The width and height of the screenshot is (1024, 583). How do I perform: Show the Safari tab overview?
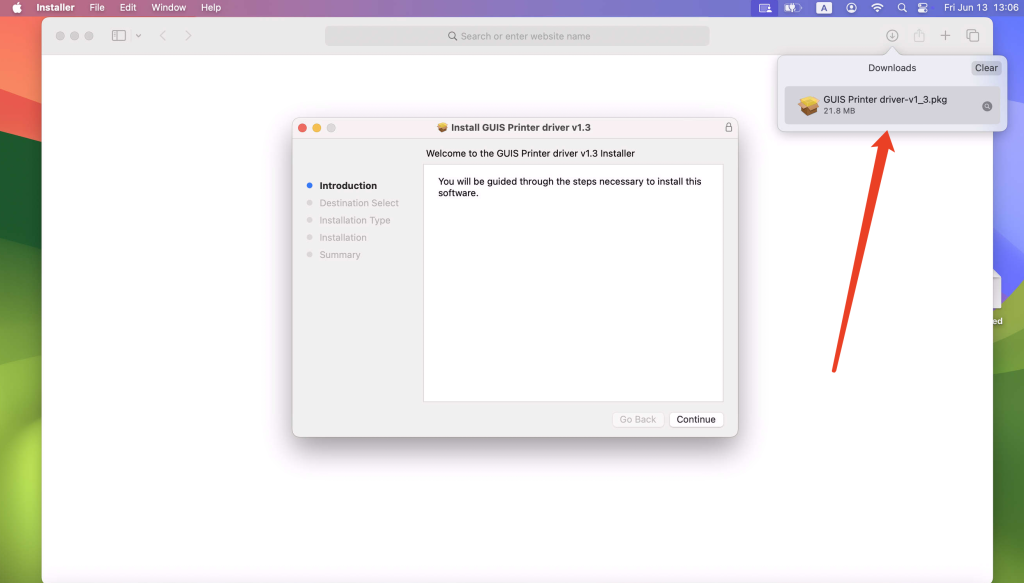[972, 36]
